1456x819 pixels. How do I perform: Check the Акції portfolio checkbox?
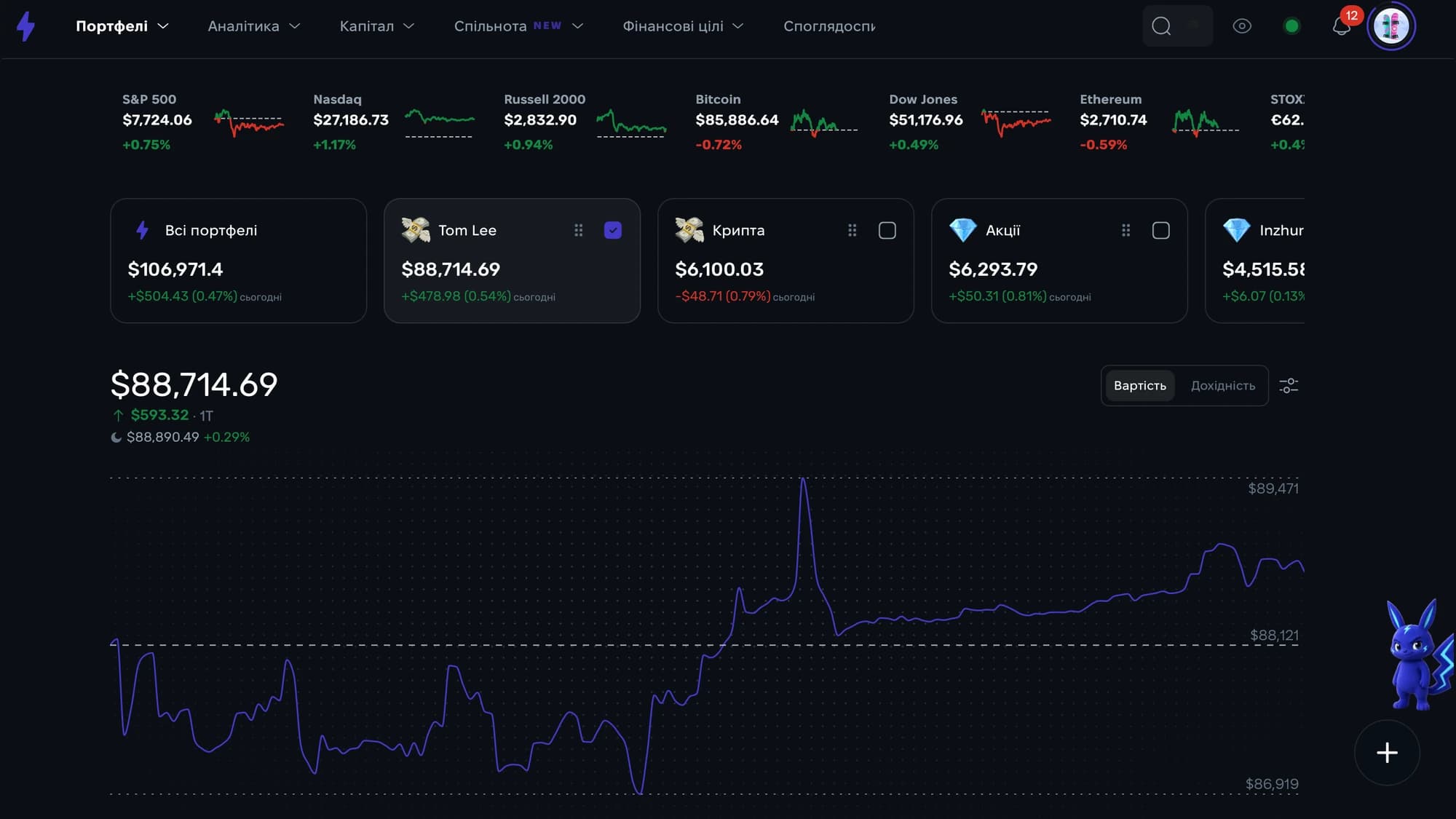click(1161, 231)
